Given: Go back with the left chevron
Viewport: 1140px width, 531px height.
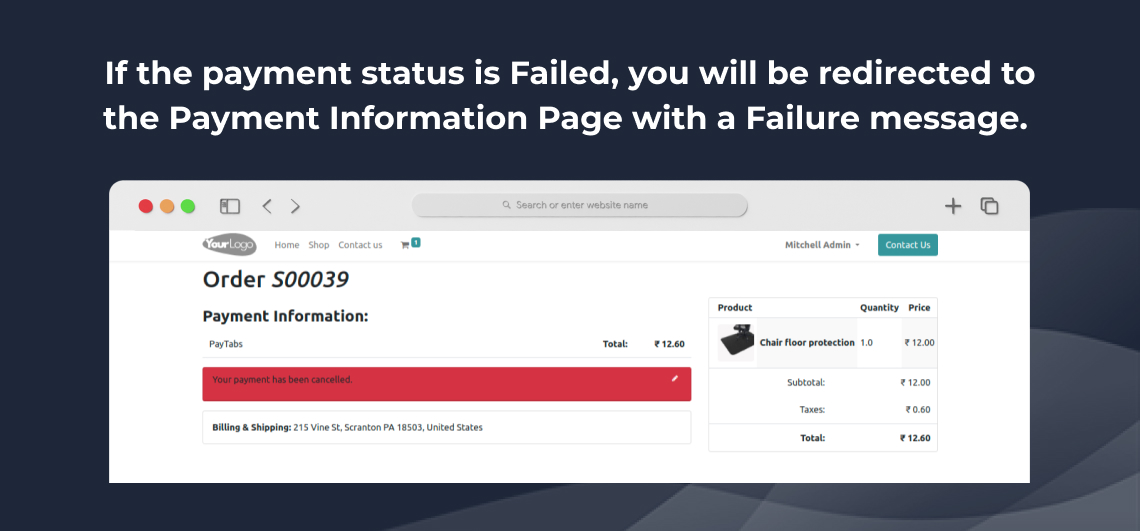Looking at the screenshot, I should coord(267,206).
